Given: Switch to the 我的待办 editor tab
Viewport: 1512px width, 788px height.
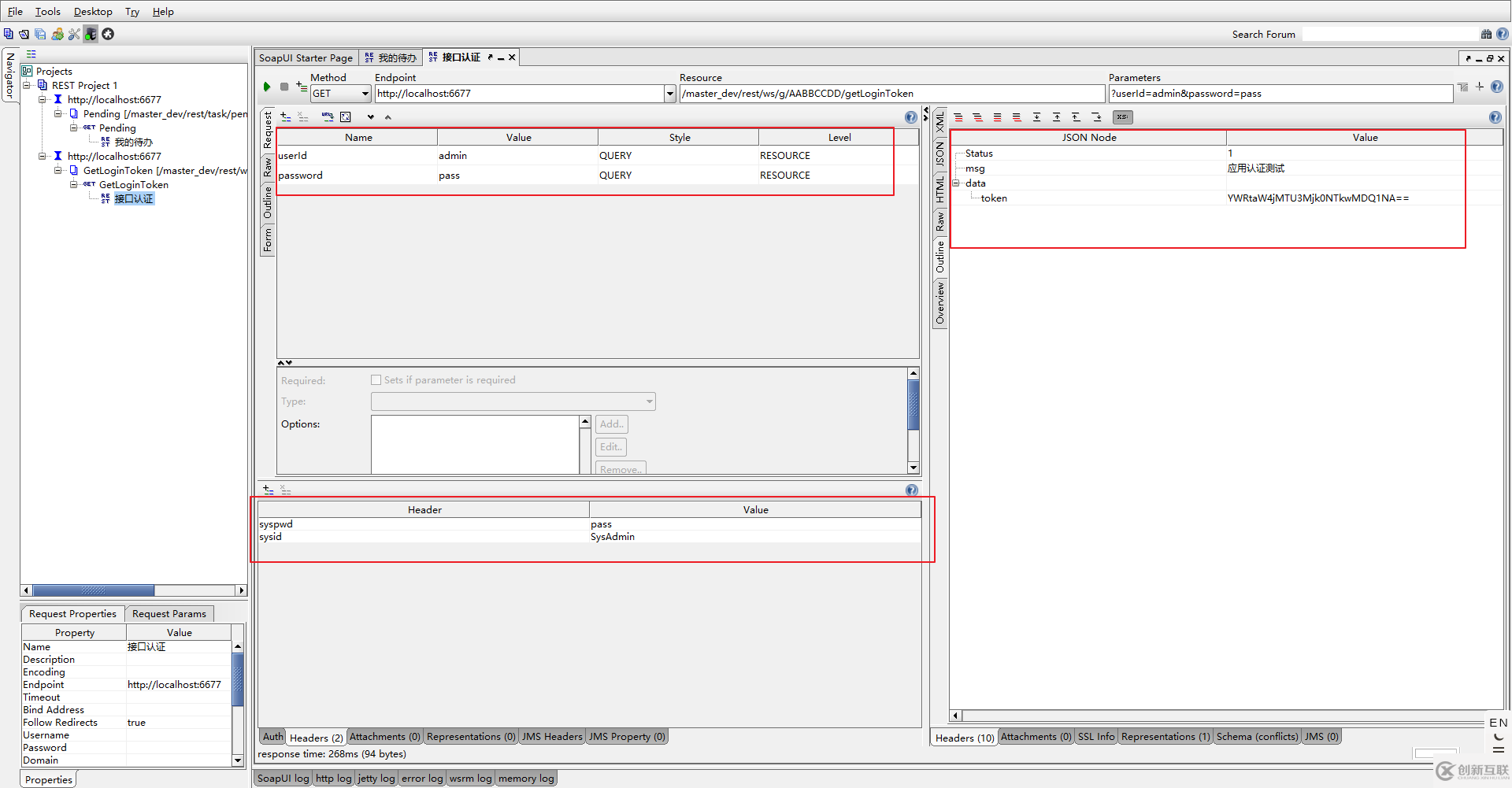Looking at the screenshot, I should point(391,57).
